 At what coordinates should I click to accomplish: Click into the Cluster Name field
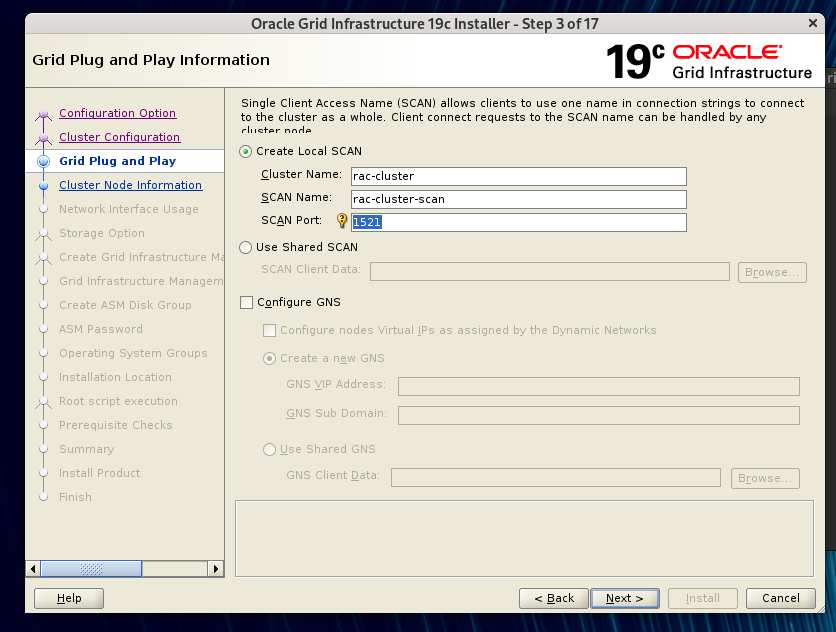point(519,176)
